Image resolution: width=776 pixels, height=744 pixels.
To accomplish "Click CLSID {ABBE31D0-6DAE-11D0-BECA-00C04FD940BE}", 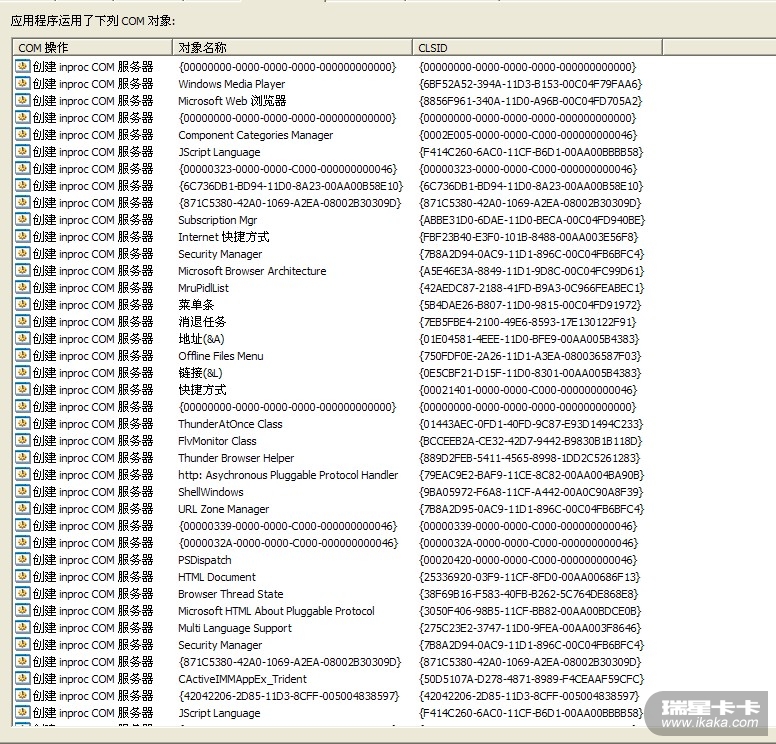I will point(532,220).
